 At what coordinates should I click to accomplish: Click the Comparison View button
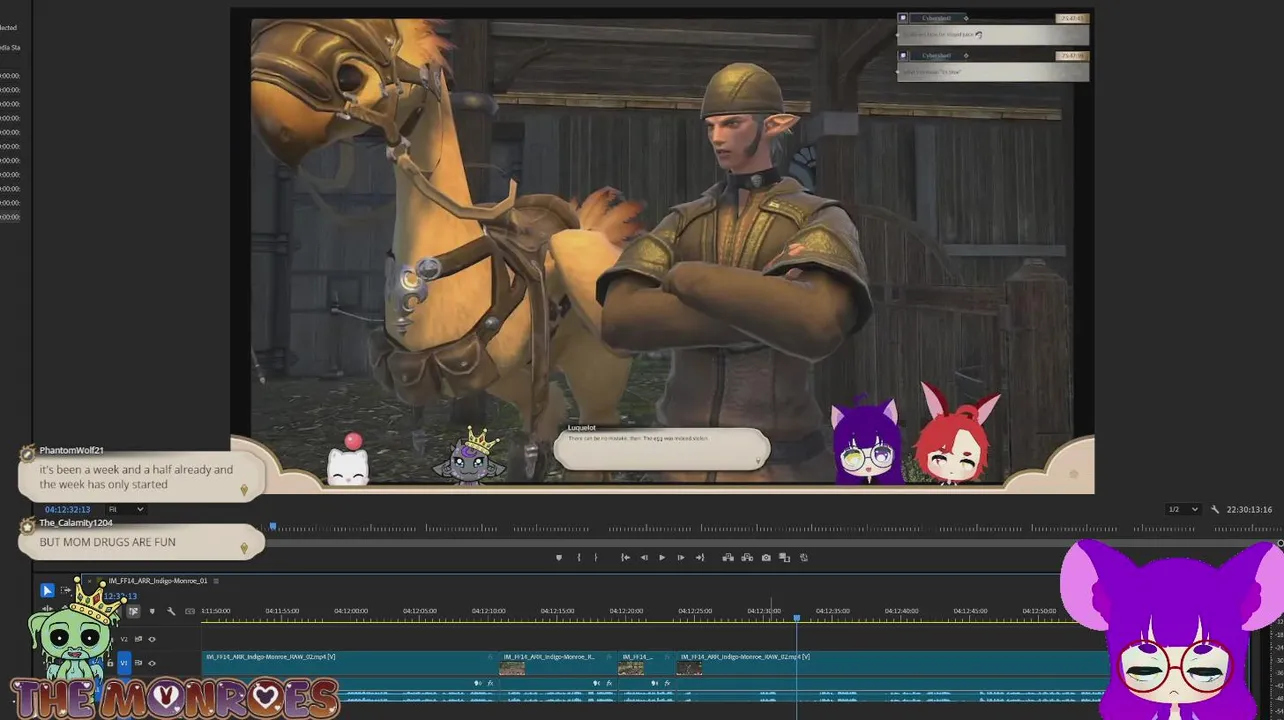(x=785, y=558)
